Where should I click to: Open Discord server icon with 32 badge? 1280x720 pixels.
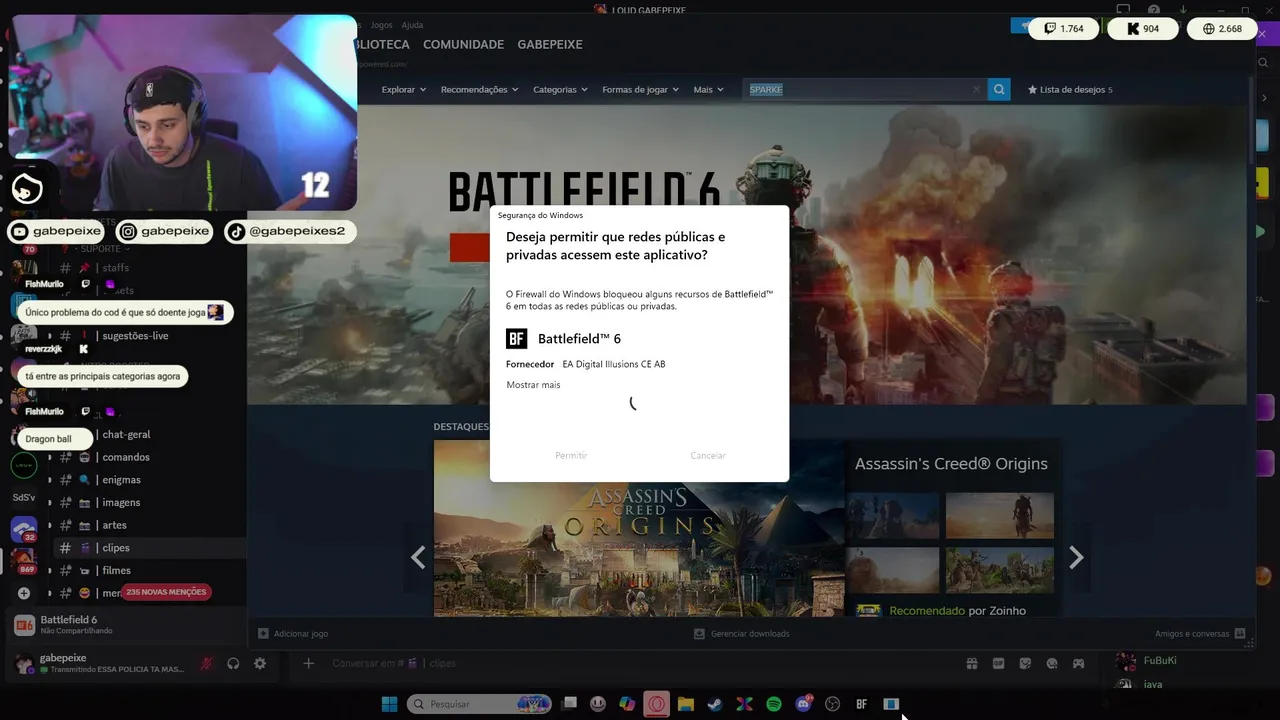24,529
